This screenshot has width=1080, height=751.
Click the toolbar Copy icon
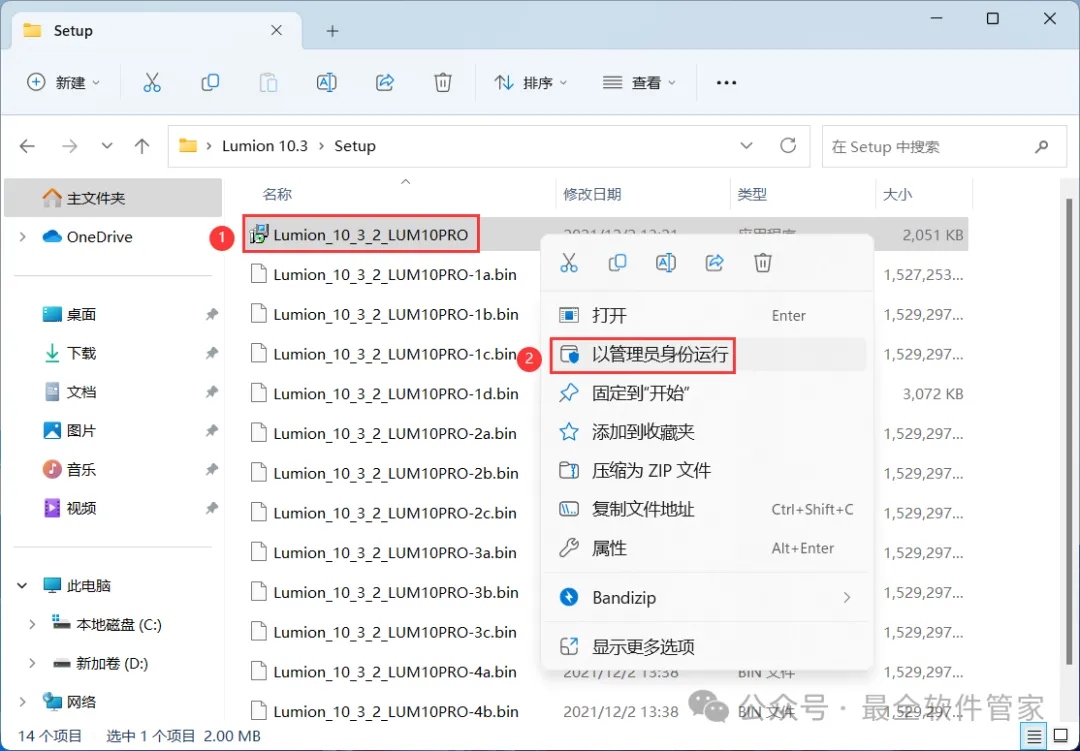click(x=210, y=83)
